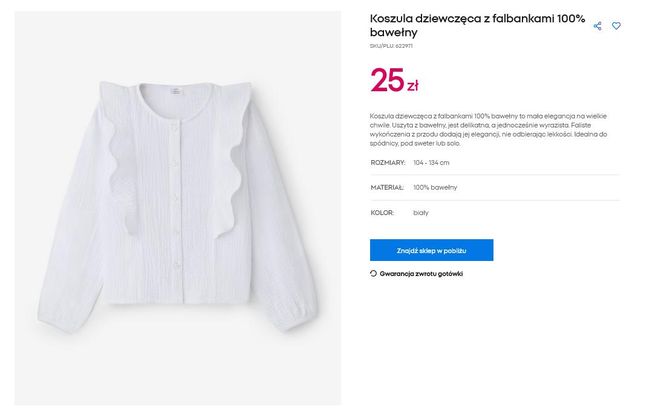Select the product title Koszula dziewczęca z falbankami
This screenshot has height=415, width=664.
[477, 25]
